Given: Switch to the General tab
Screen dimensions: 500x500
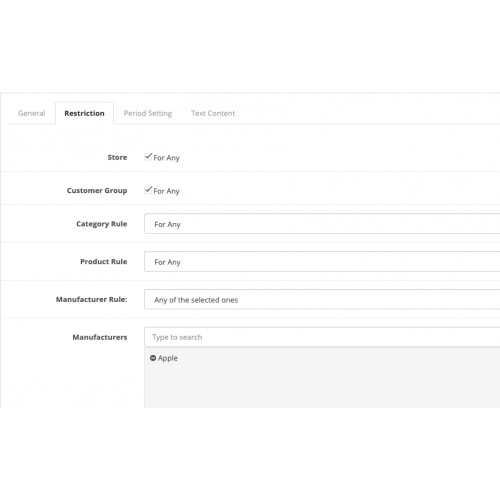Looking at the screenshot, I should tap(32, 113).
